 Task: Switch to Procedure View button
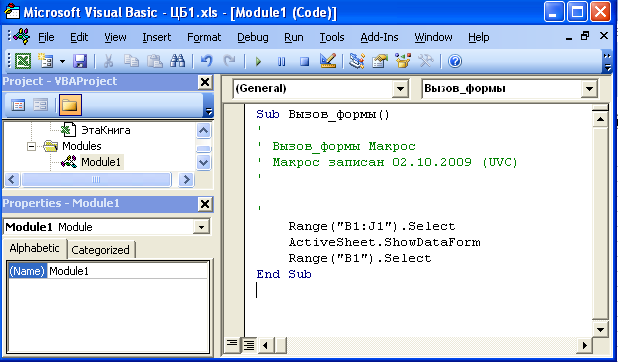coord(232,345)
